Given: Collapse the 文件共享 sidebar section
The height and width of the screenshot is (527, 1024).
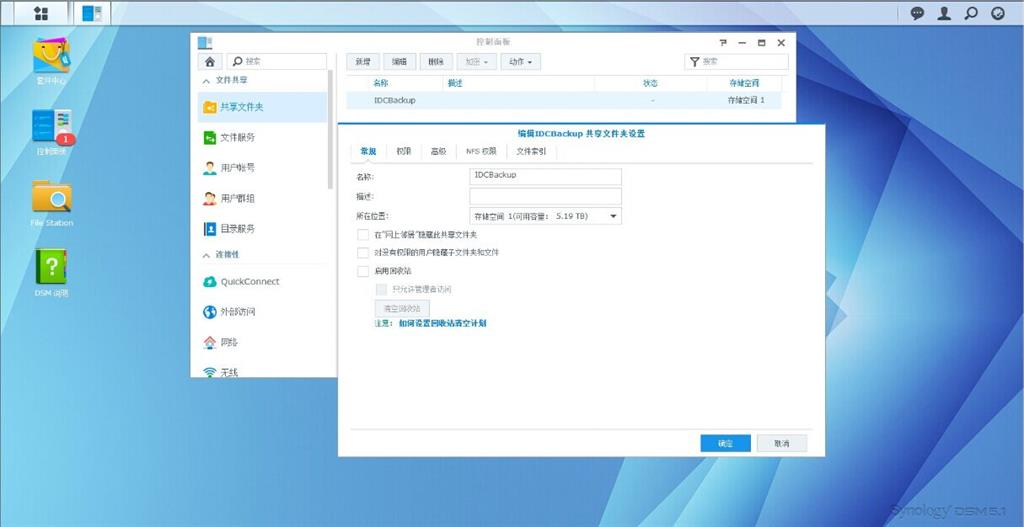Looking at the screenshot, I should [207, 80].
